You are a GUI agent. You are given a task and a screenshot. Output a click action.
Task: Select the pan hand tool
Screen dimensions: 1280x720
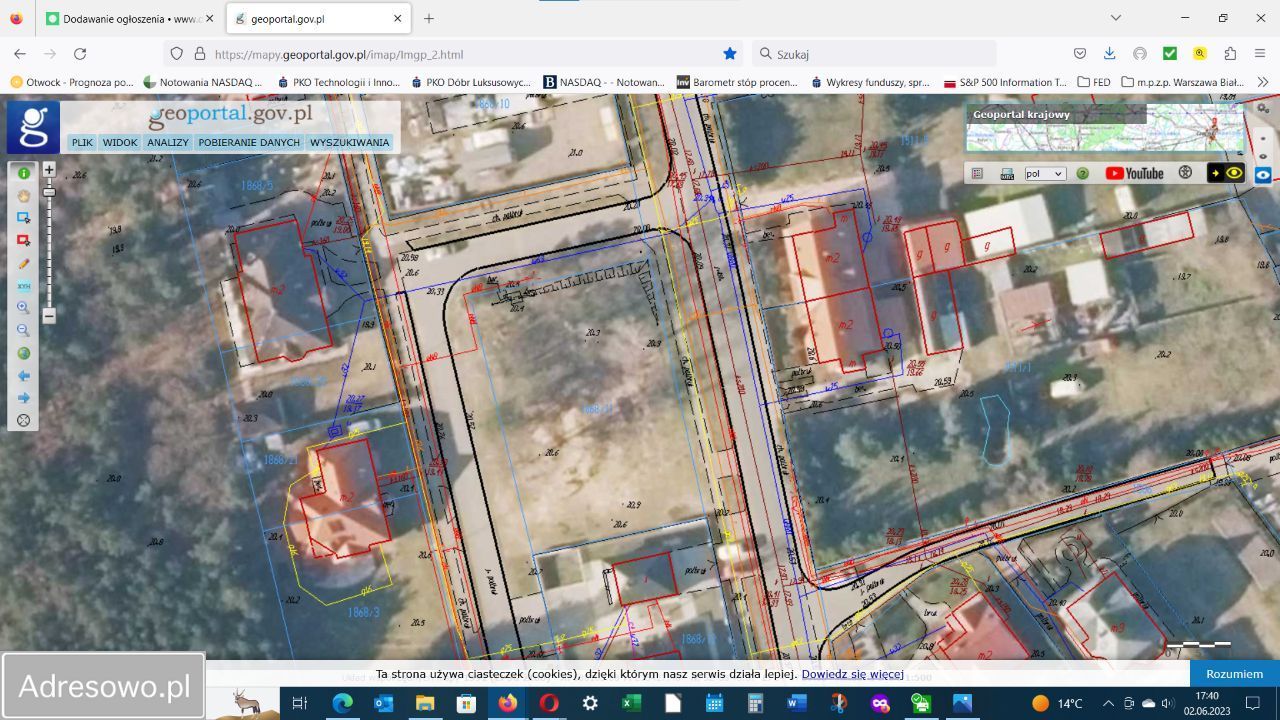click(x=23, y=196)
